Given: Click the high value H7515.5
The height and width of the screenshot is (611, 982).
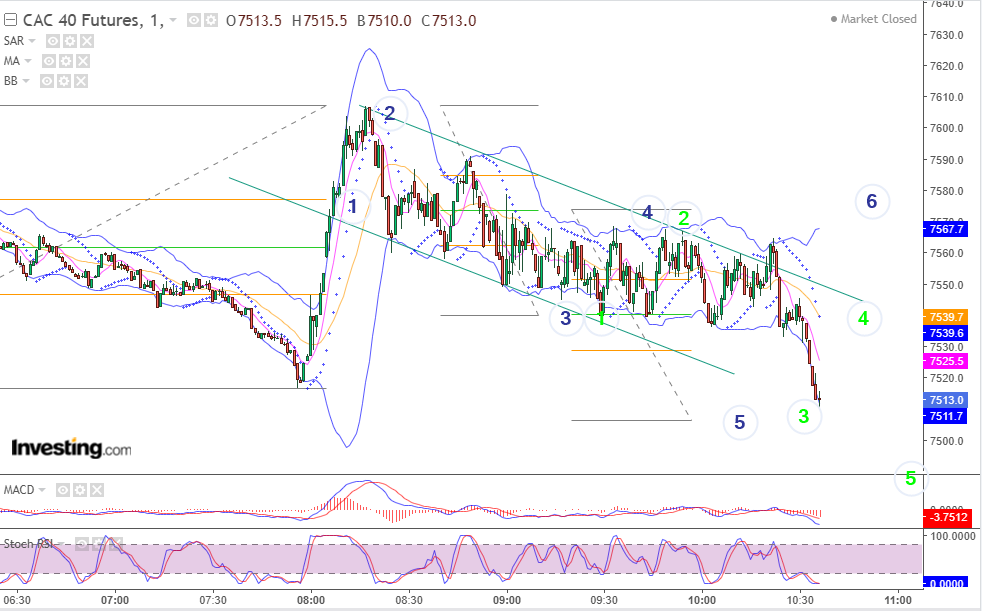Looking at the screenshot, I should coord(319,21).
